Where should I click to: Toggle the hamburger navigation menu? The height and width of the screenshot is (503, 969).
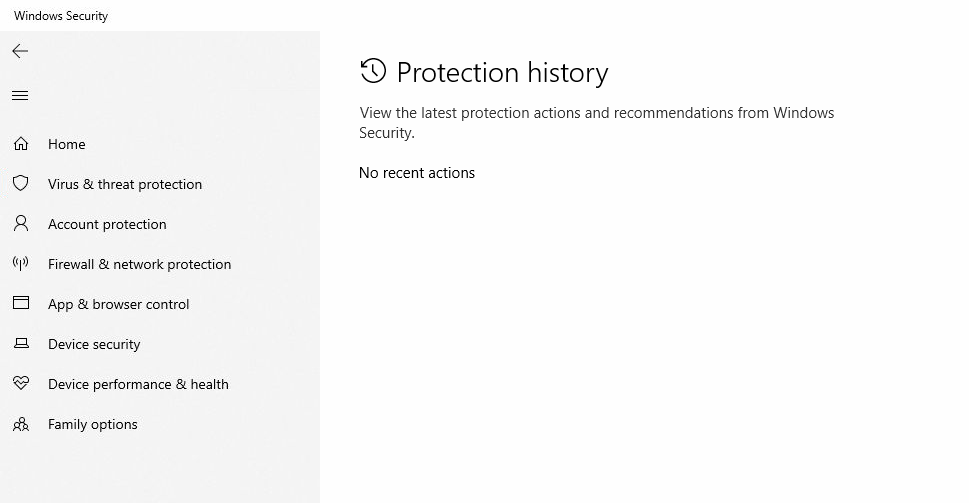pyautogui.click(x=20, y=96)
